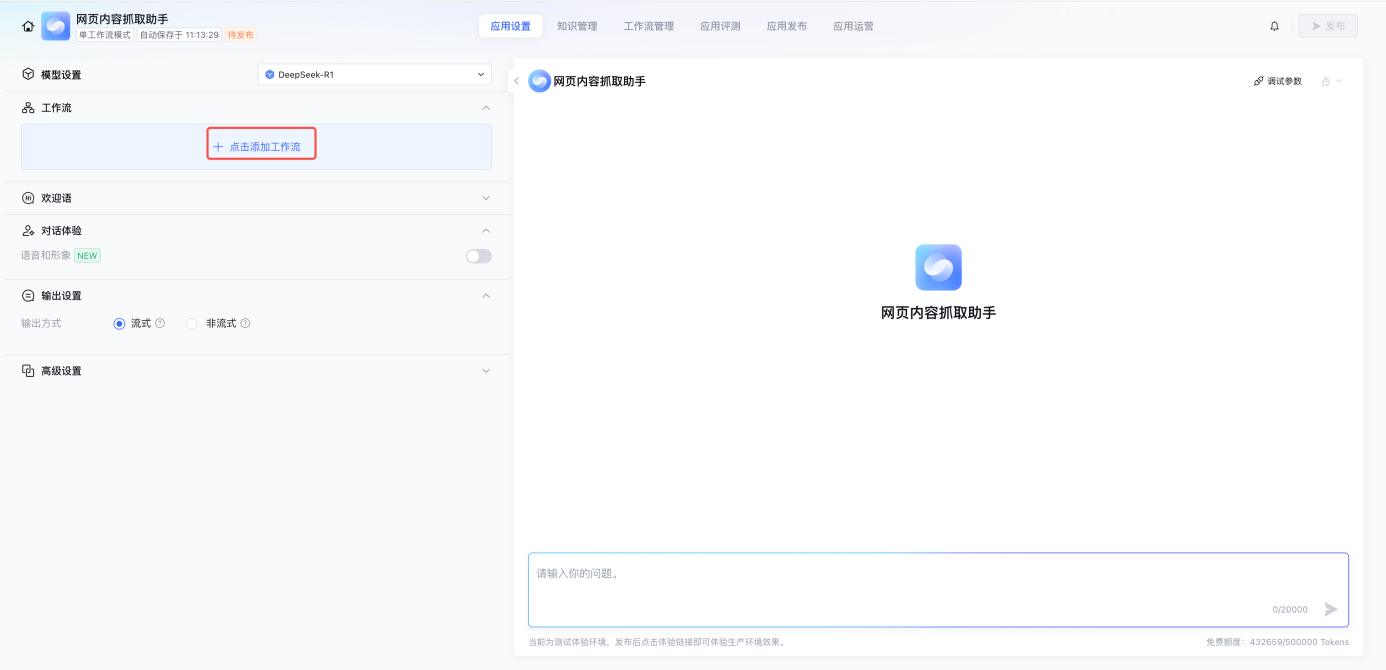Image resolution: width=1386 pixels, height=670 pixels.
Task: Expand the 欢迎语 section
Action: tap(486, 198)
